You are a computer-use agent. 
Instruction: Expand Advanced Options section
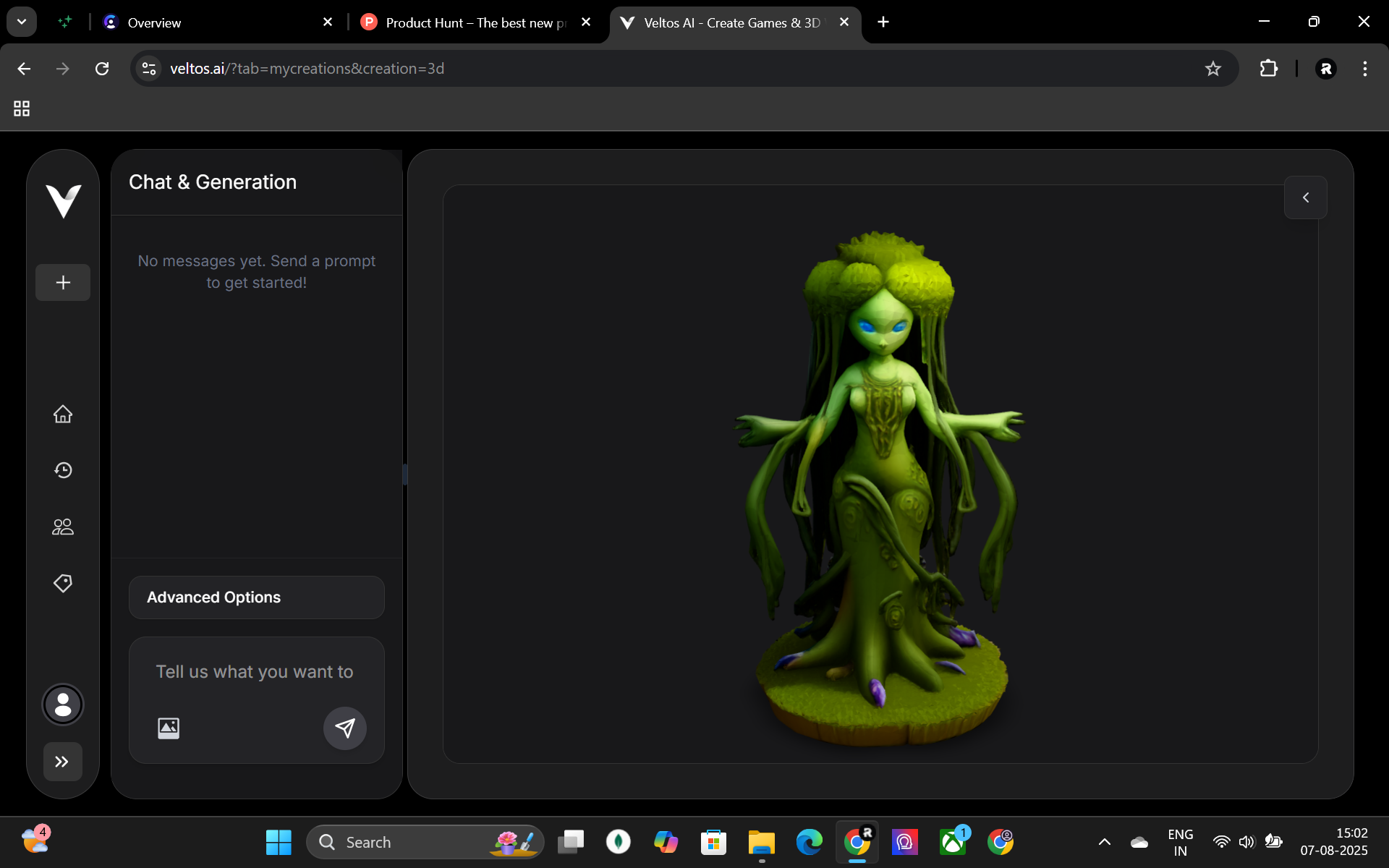coord(256,597)
